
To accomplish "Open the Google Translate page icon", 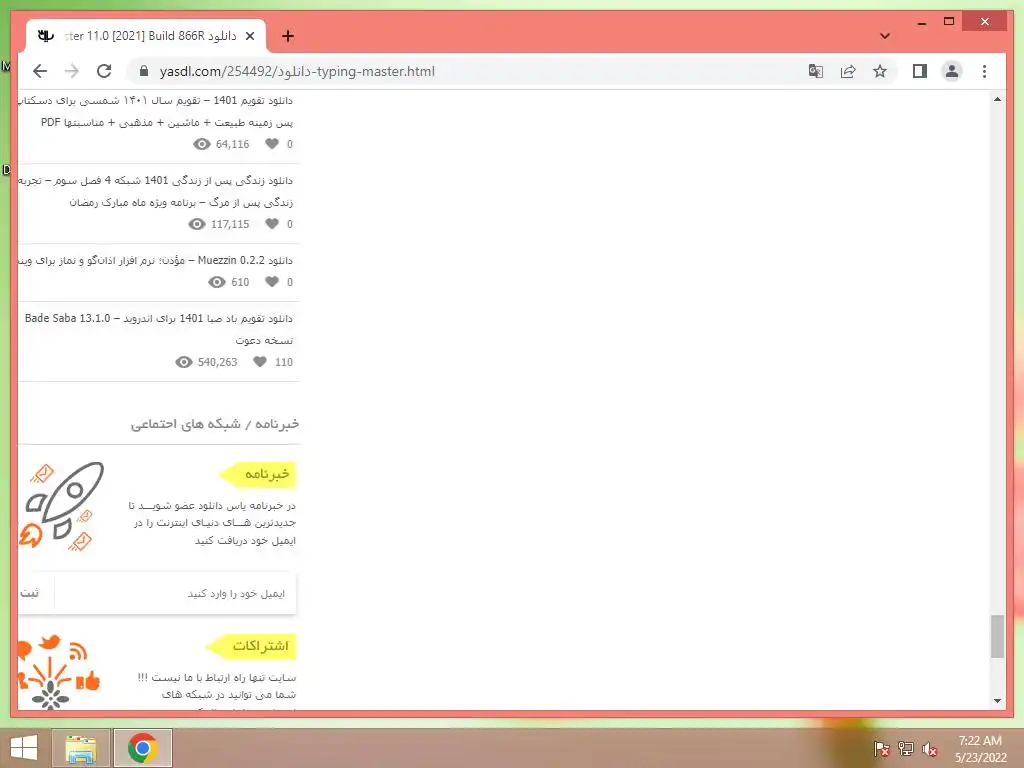I will coord(816,71).
